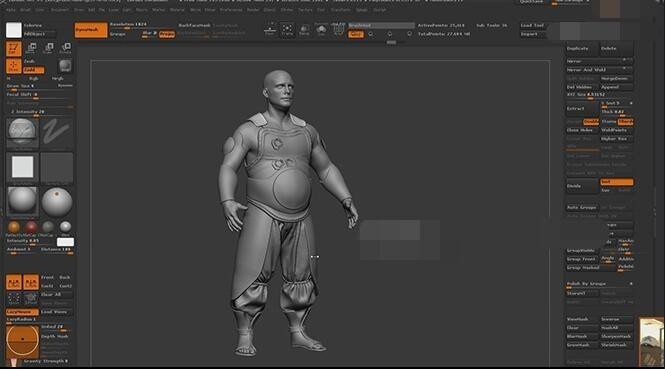Click the BlurMask button
Screen dimensions: 665x369
click(582, 336)
